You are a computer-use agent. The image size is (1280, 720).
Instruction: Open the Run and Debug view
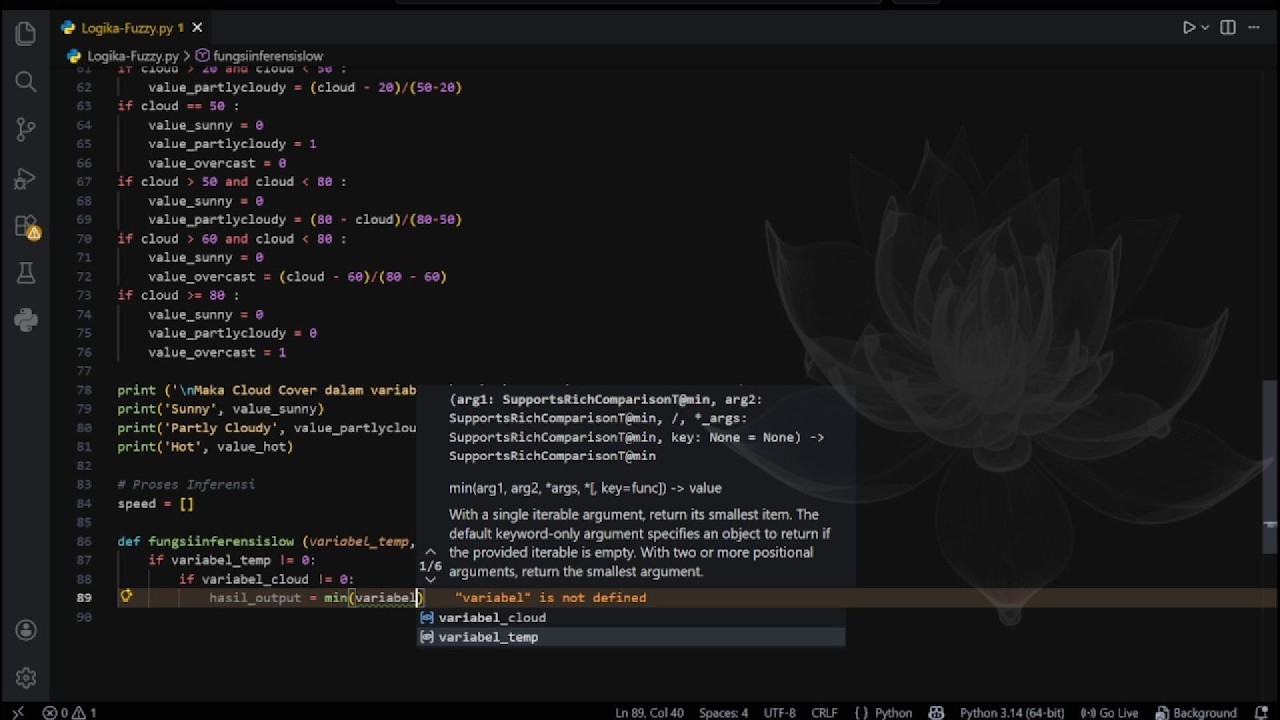[x=26, y=178]
